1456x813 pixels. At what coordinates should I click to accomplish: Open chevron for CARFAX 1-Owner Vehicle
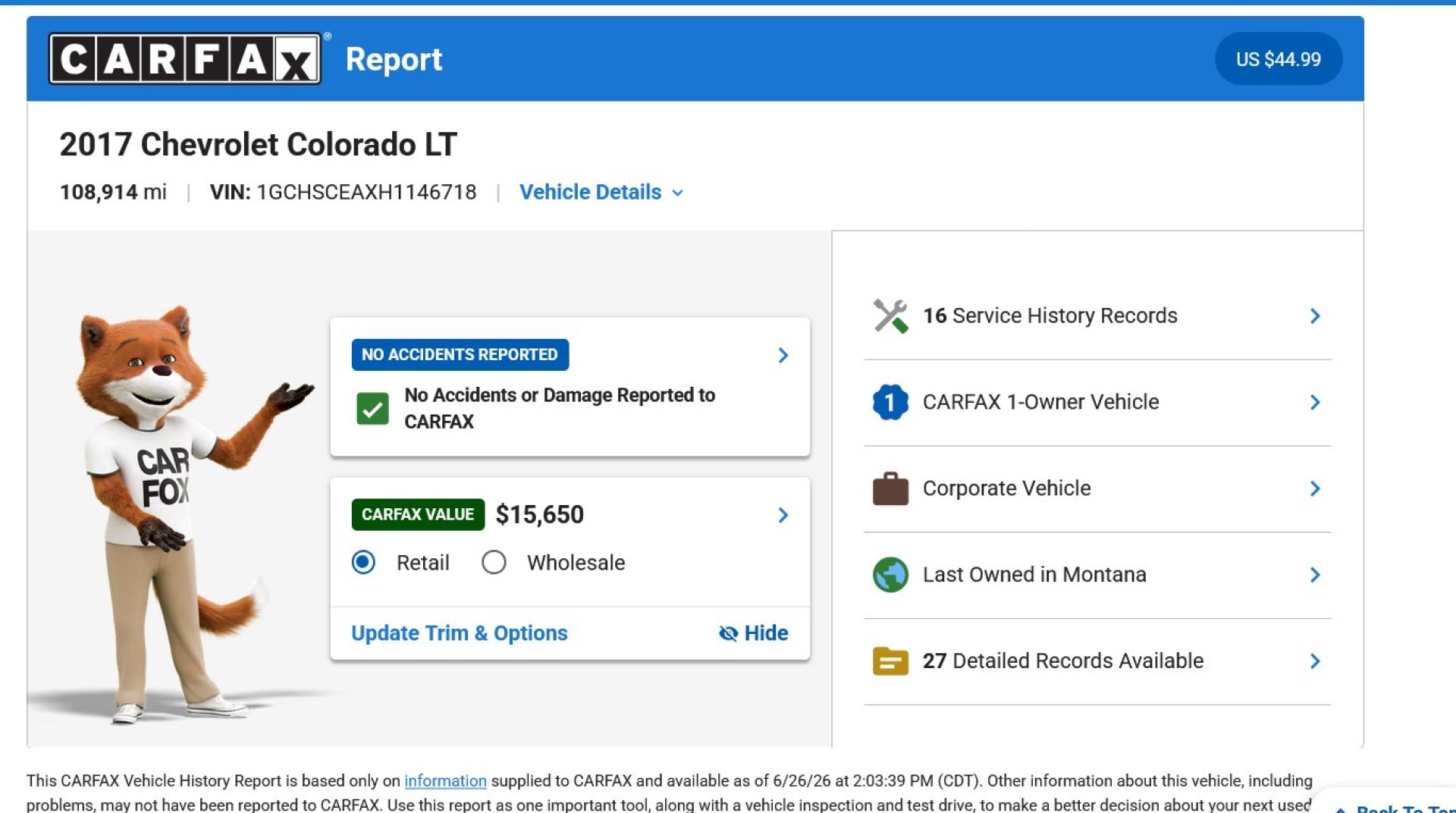(1315, 403)
